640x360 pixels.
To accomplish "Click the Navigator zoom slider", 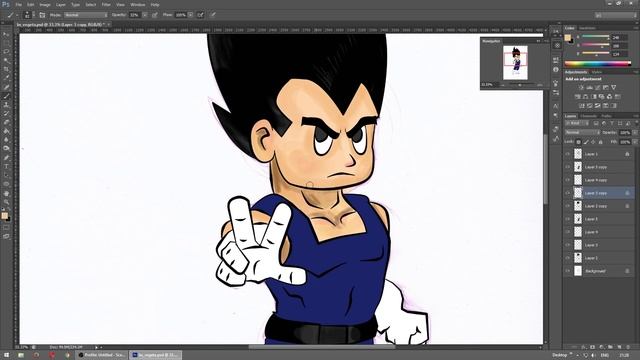I will pyautogui.click(x=520, y=85).
